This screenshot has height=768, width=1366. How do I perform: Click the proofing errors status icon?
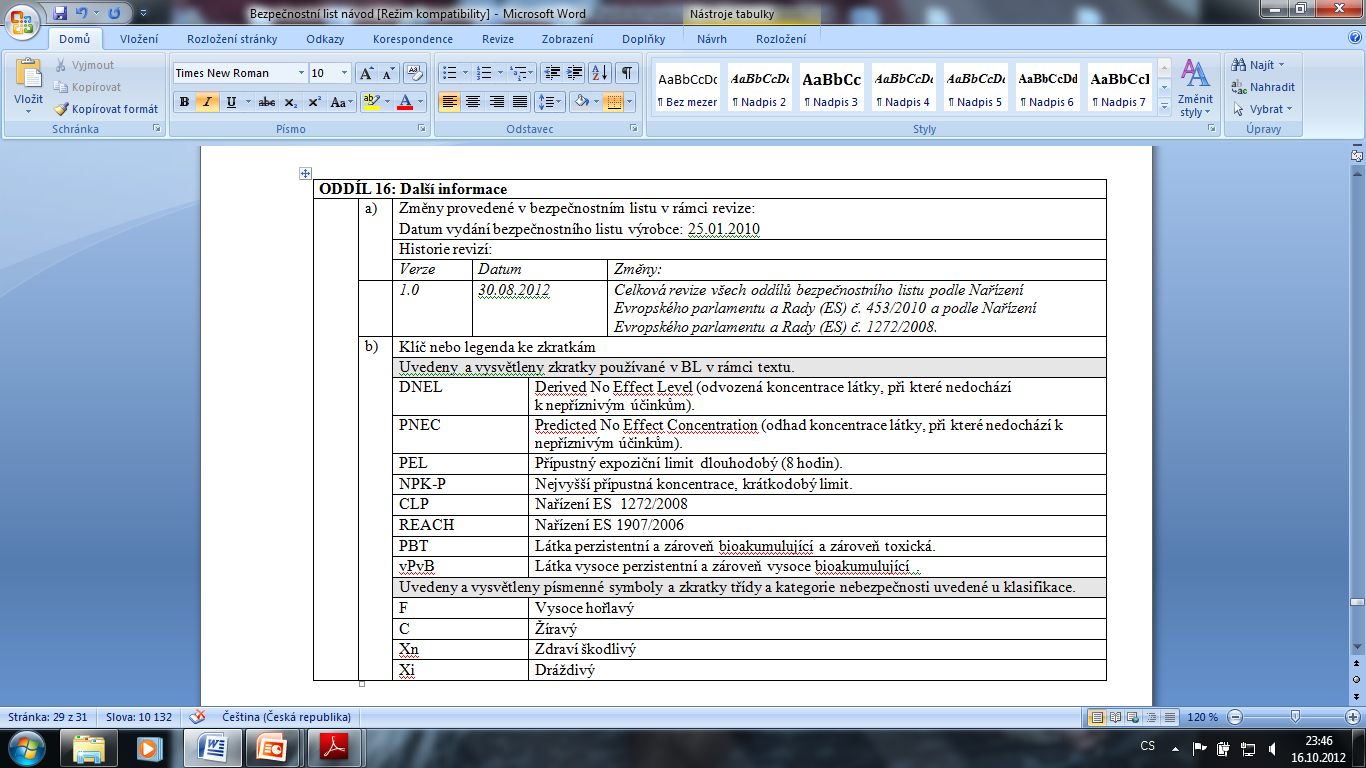[x=197, y=717]
